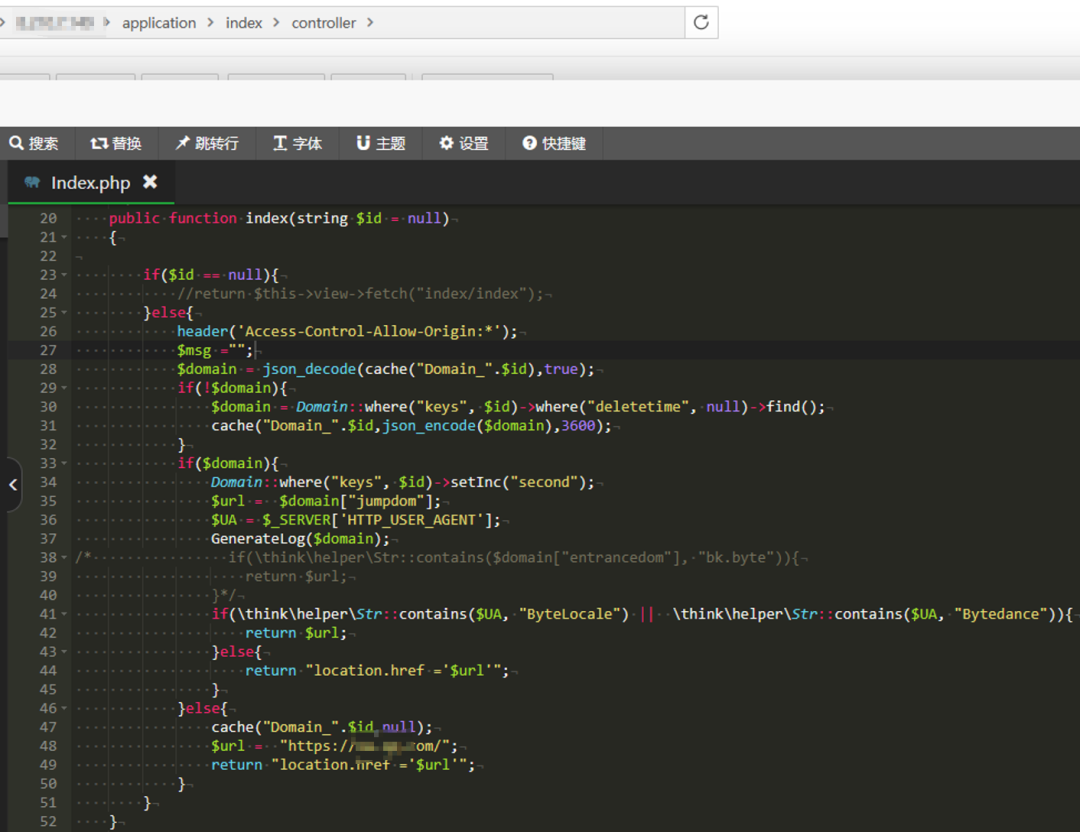Click line number 27 in the gutter
The width and height of the screenshot is (1080, 832).
[48, 350]
